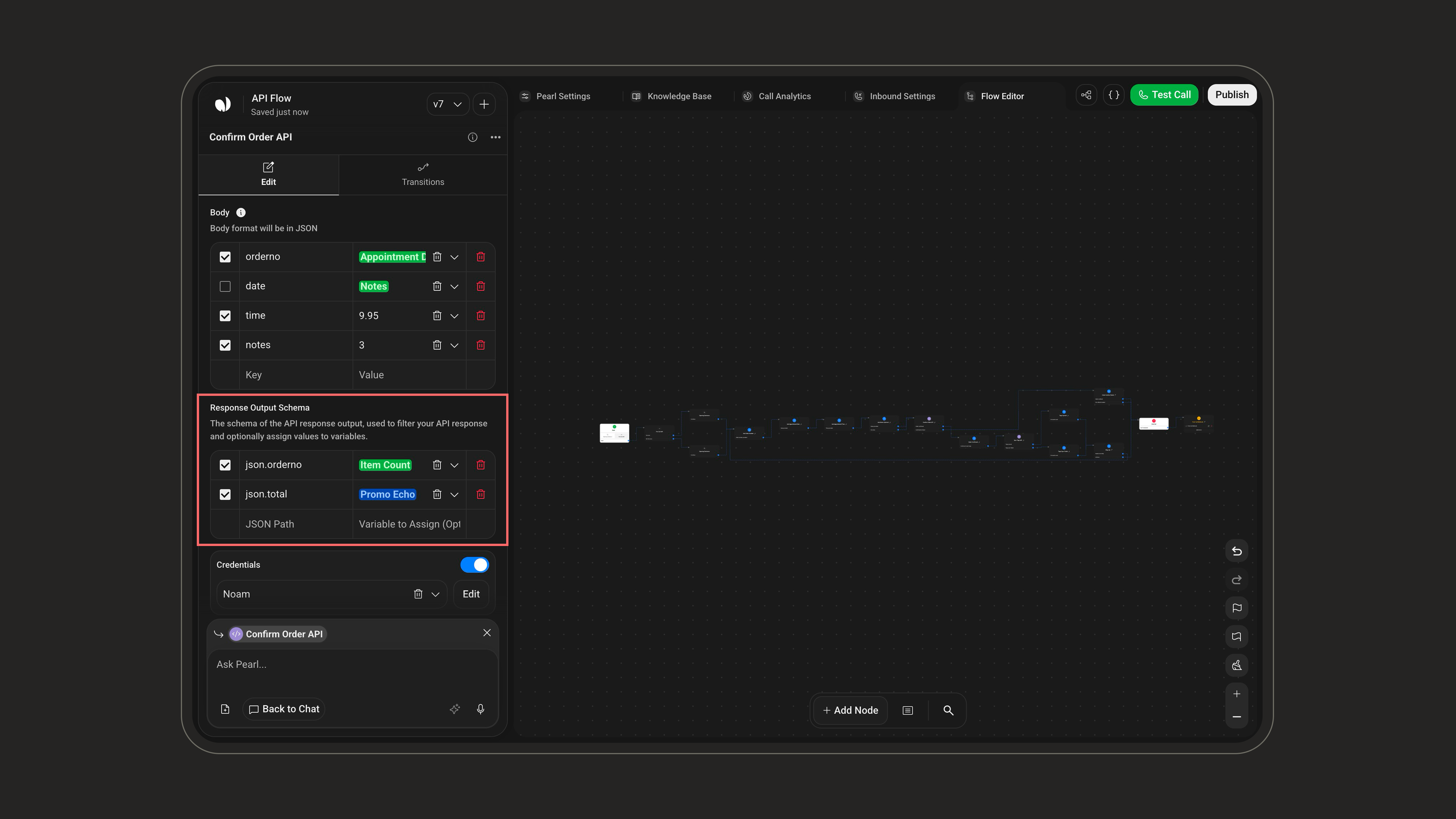The width and height of the screenshot is (1456, 819).
Task: Clear the date value with its gray trash icon
Action: click(x=437, y=286)
